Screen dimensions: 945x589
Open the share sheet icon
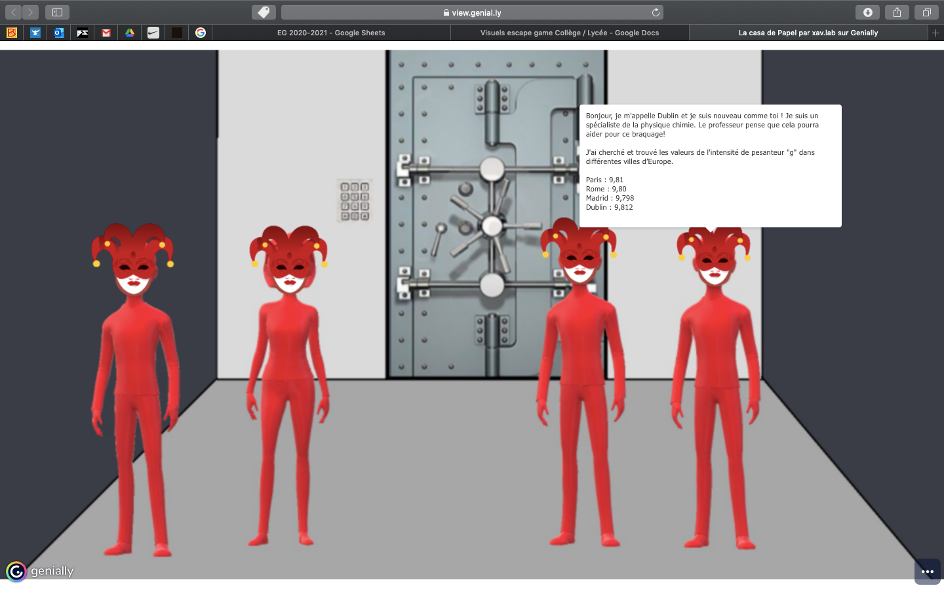[897, 12]
